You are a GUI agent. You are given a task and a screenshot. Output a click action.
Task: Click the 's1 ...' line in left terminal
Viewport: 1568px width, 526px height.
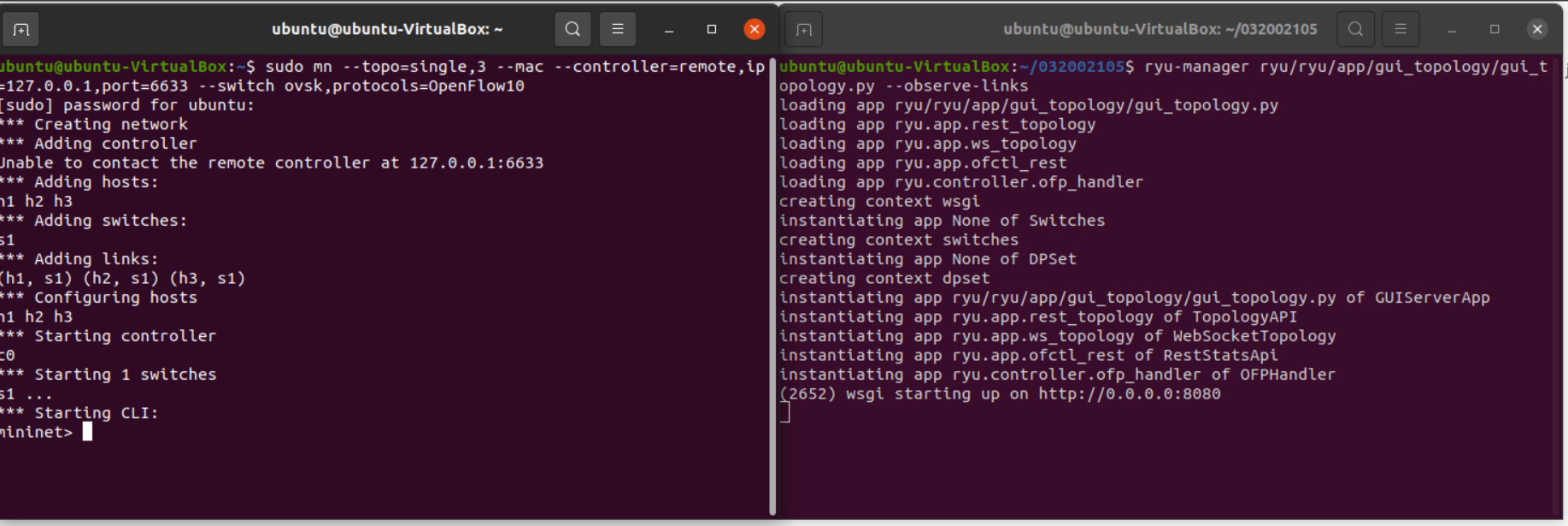[26, 394]
